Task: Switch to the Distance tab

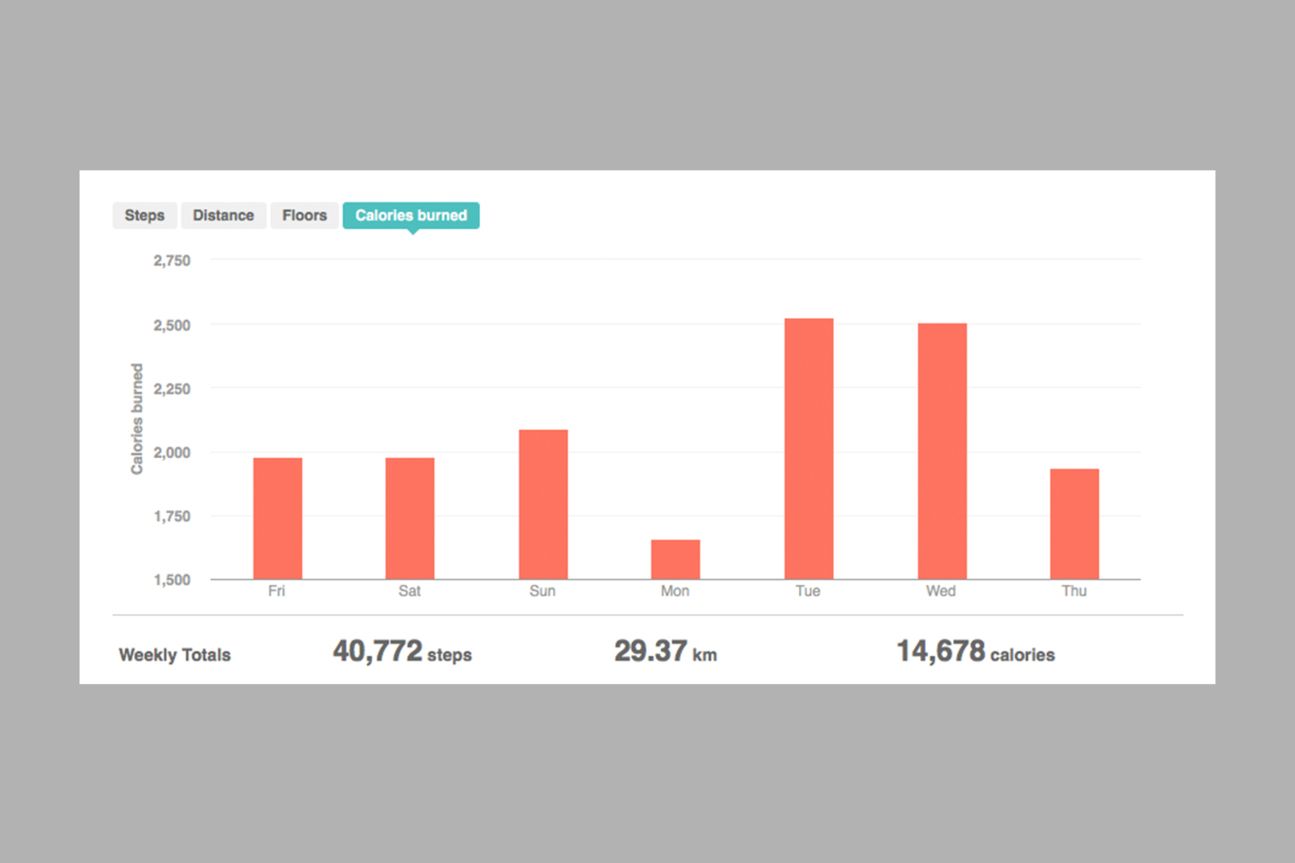Action: pyautogui.click(x=223, y=215)
